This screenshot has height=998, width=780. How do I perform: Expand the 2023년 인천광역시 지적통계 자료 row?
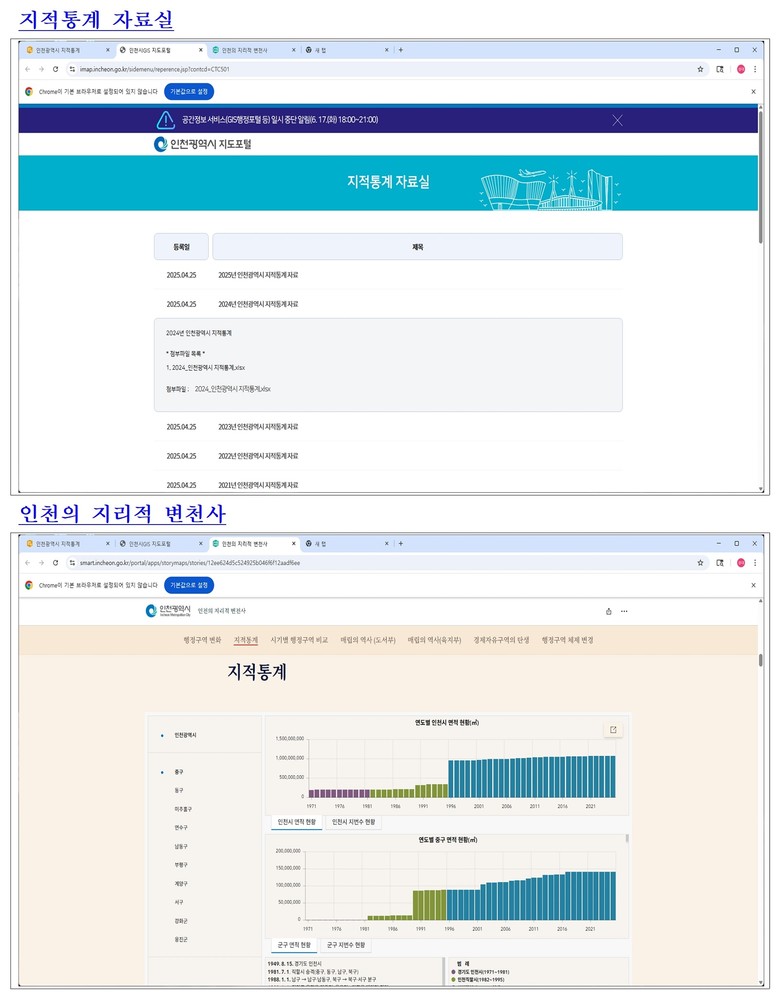click(258, 427)
